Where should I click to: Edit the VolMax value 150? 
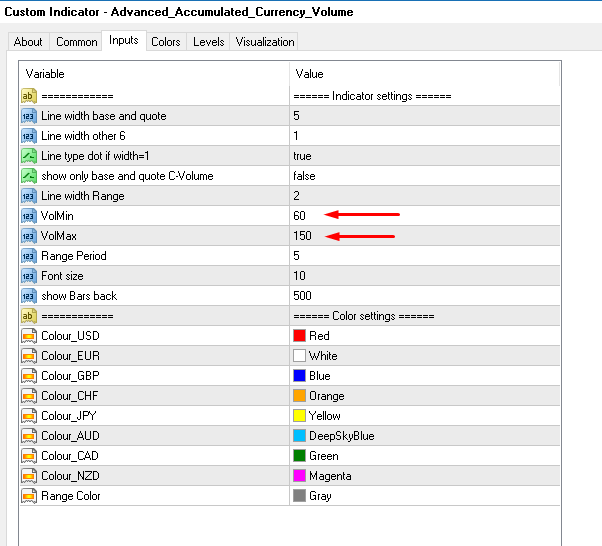pos(302,236)
